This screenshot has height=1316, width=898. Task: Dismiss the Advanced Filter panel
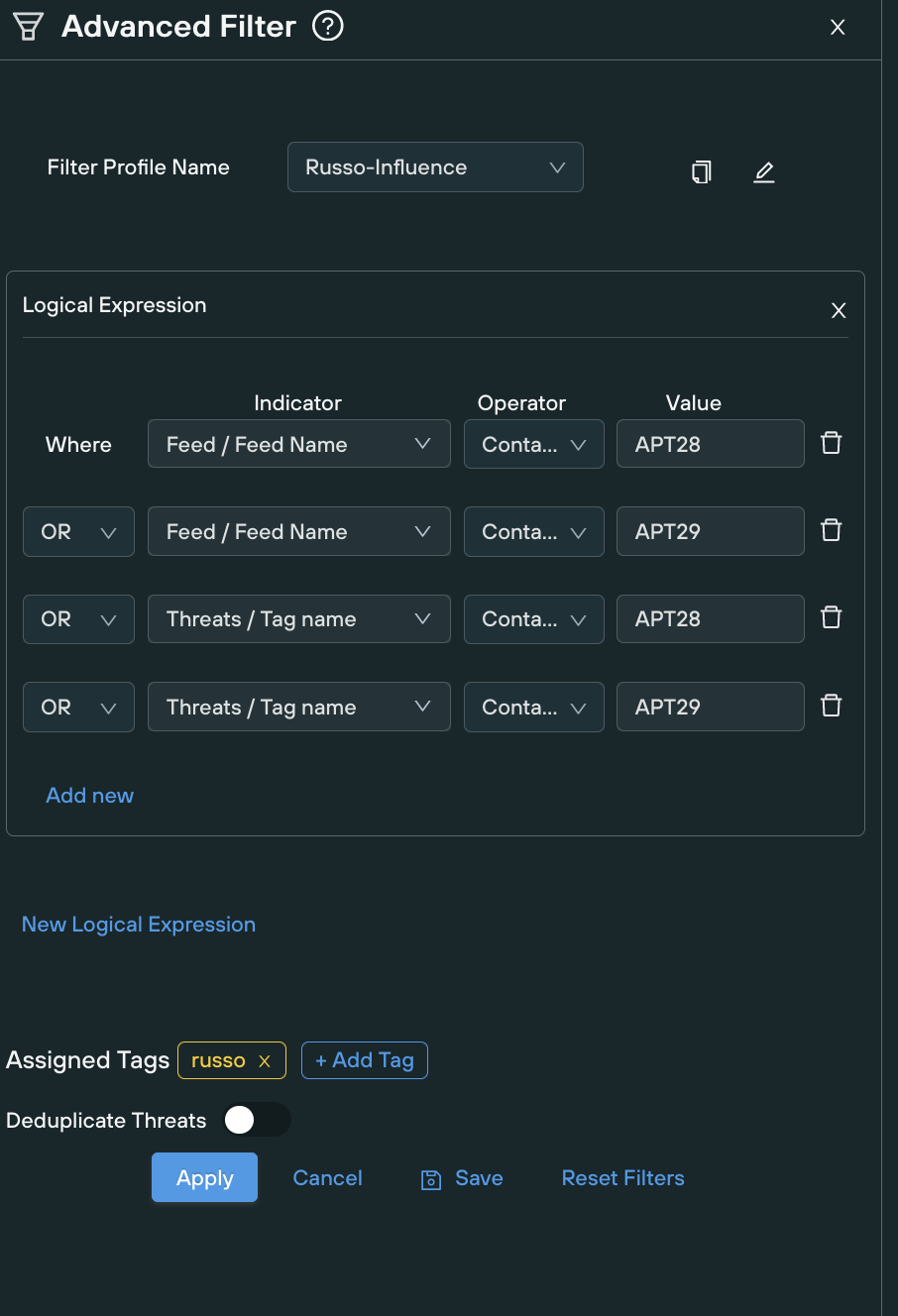pyautogui.click(x=838, y=27)
